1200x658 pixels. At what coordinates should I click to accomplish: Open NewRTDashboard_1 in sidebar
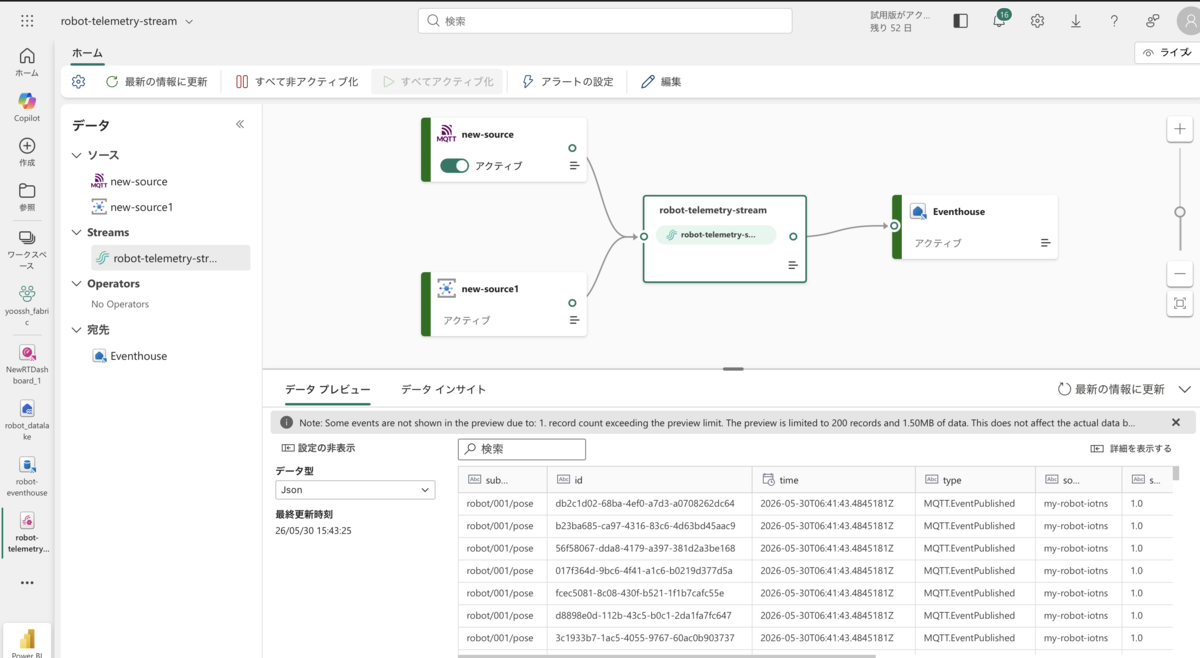(27, 364)
